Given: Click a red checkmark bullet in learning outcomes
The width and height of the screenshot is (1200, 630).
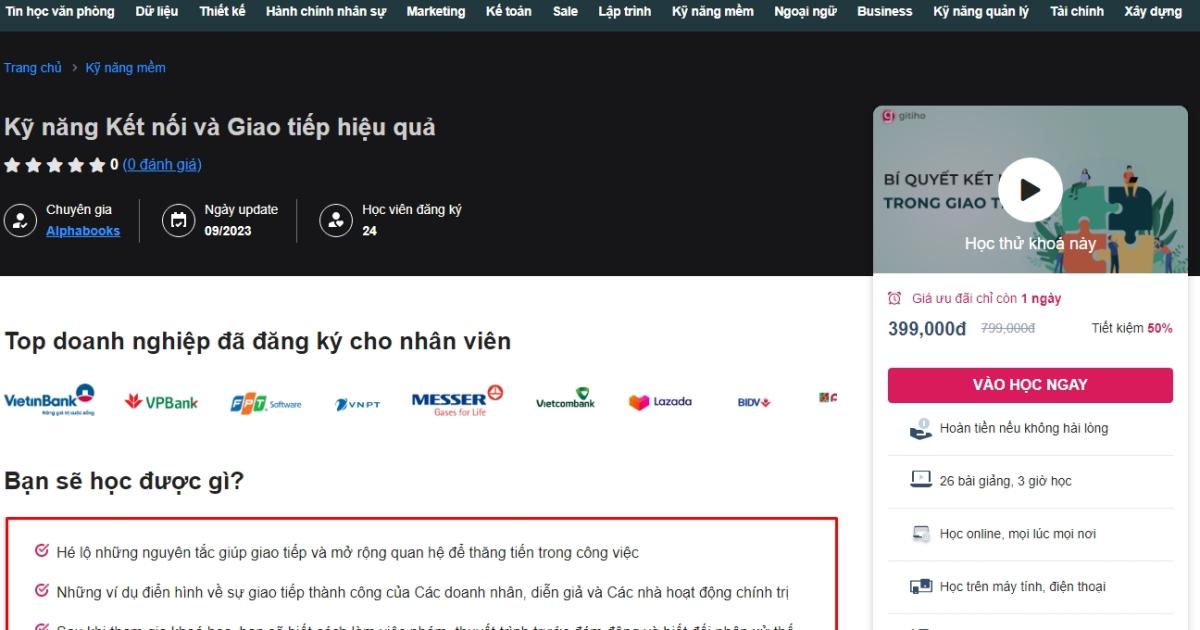Looking at the screenshot, I should pyautogui.click(x=40, y=551).
